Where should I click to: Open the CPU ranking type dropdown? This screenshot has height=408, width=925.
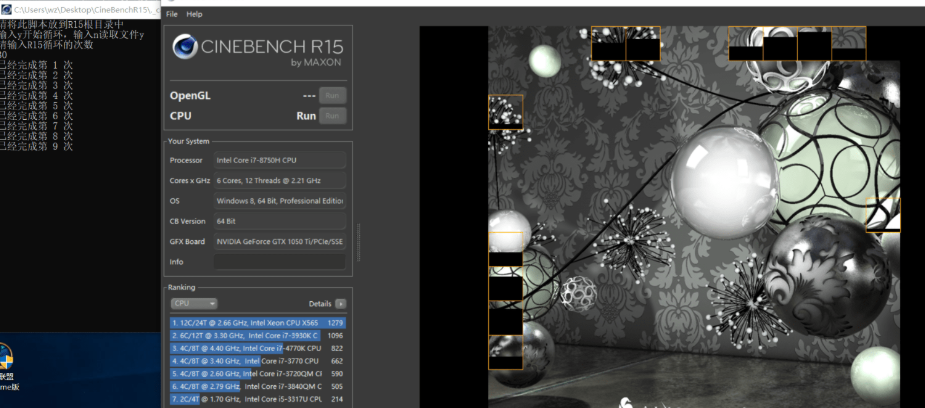pos(193,303)
